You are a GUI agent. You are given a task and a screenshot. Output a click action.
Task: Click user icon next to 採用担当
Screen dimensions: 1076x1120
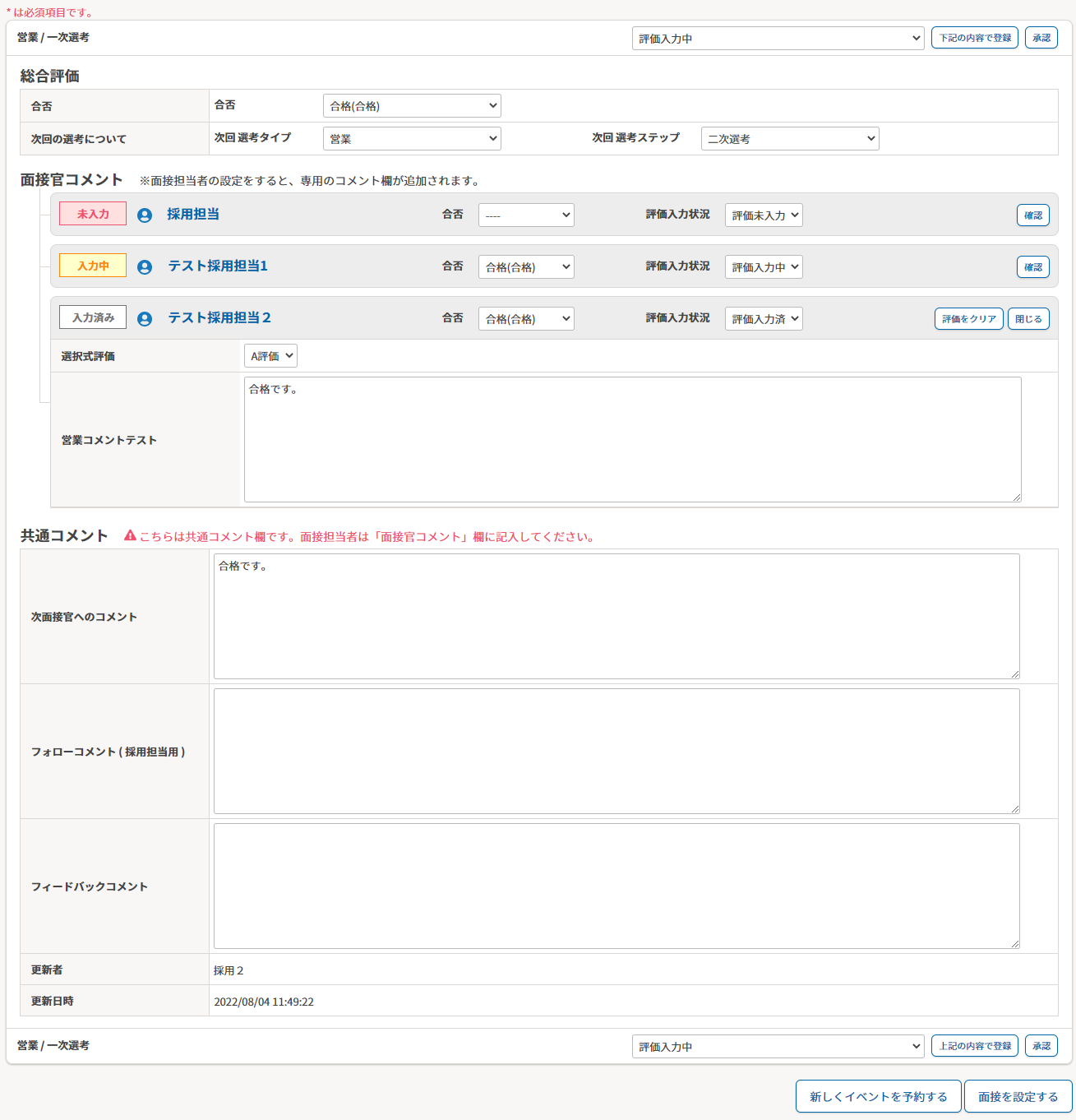(145, 215)
